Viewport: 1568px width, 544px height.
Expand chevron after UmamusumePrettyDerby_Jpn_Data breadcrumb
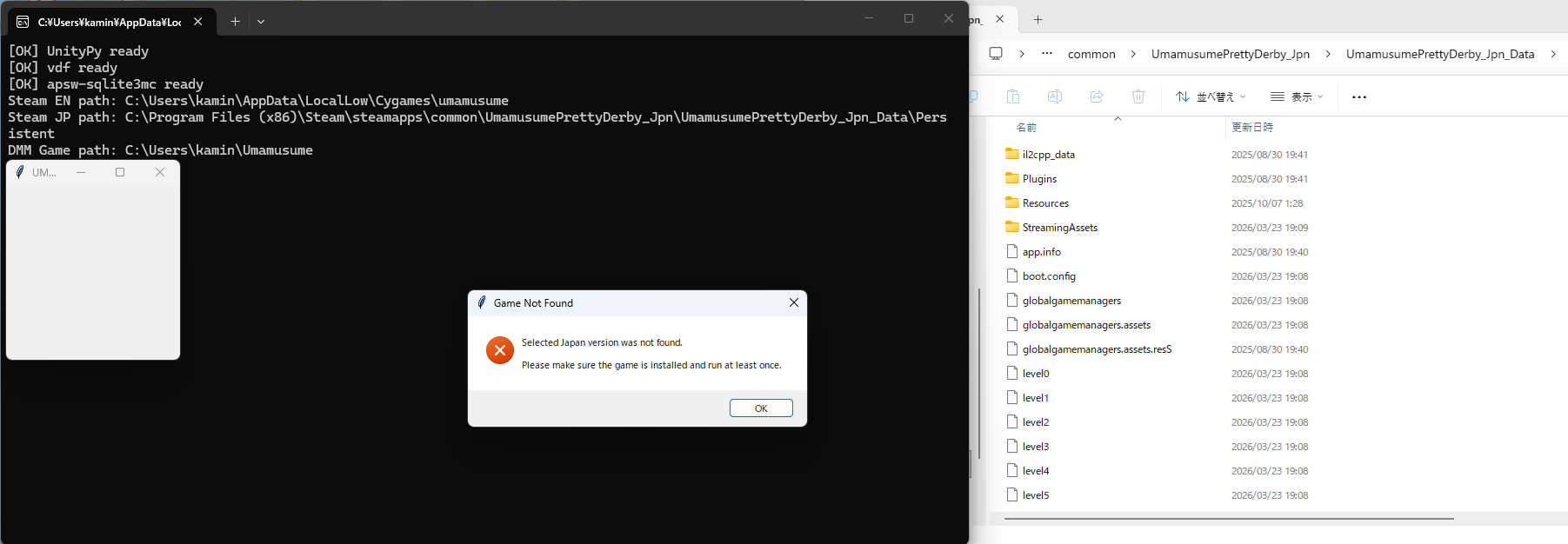[1553, 54]
